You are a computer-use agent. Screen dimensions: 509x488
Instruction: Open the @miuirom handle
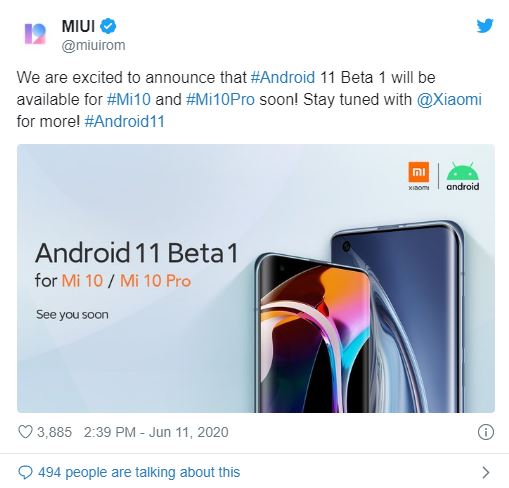(93, 45)
